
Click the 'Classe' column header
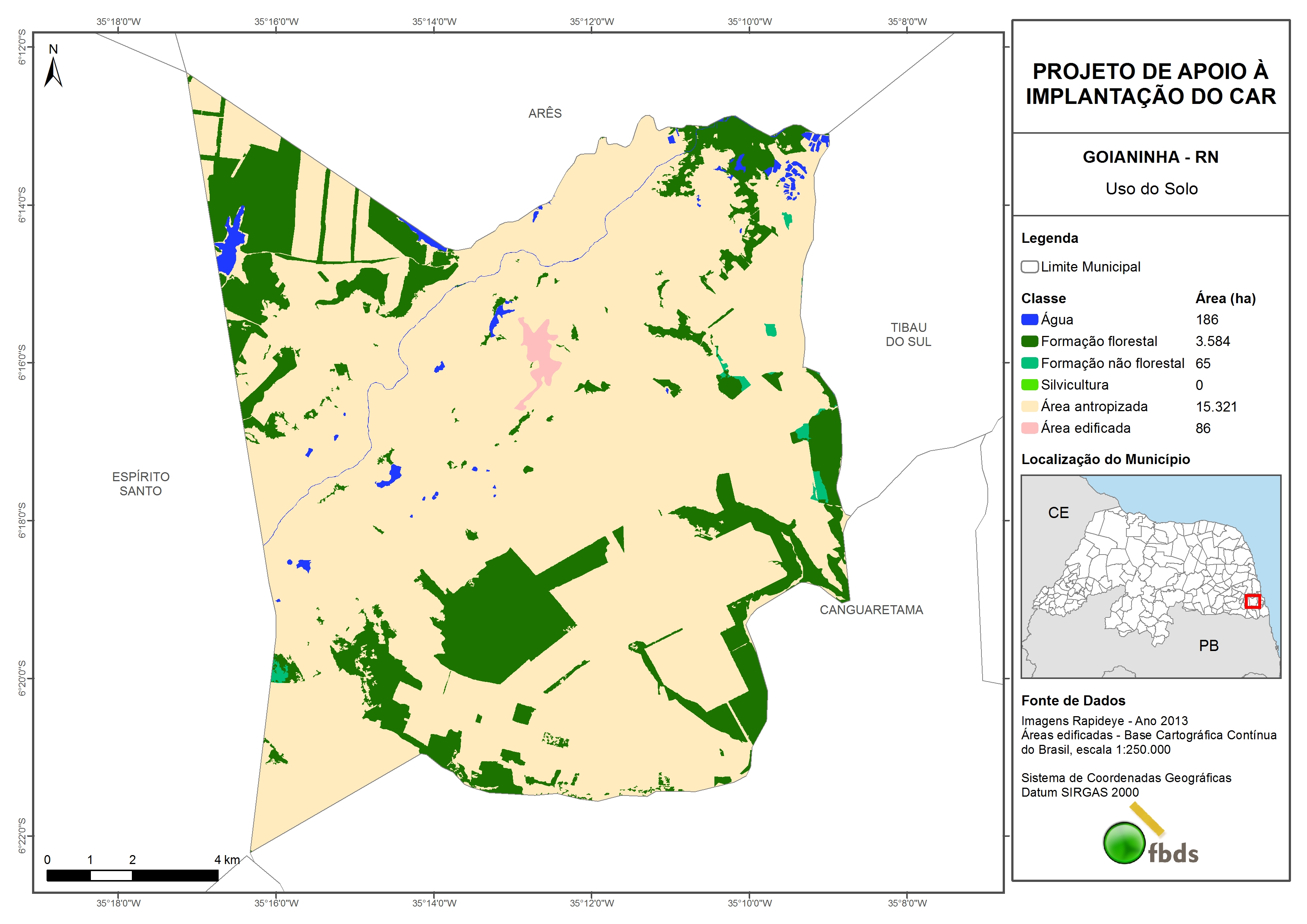(1043, 298)
